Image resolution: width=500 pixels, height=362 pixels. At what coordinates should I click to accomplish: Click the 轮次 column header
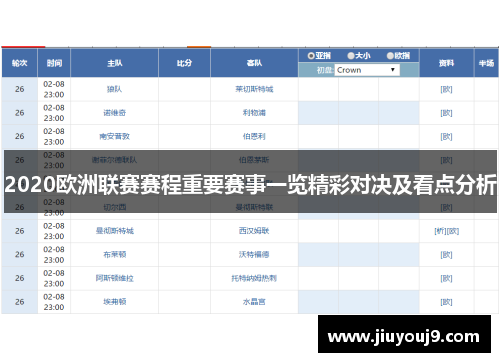pos(20,63)
